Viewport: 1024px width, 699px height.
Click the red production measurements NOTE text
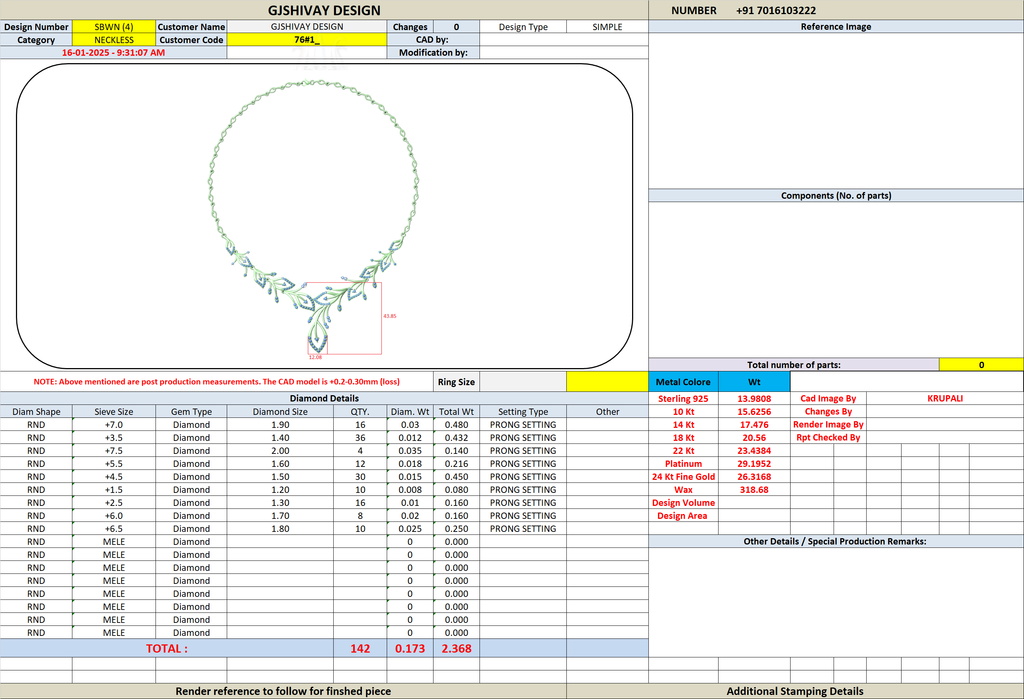(x=216, y=382)
